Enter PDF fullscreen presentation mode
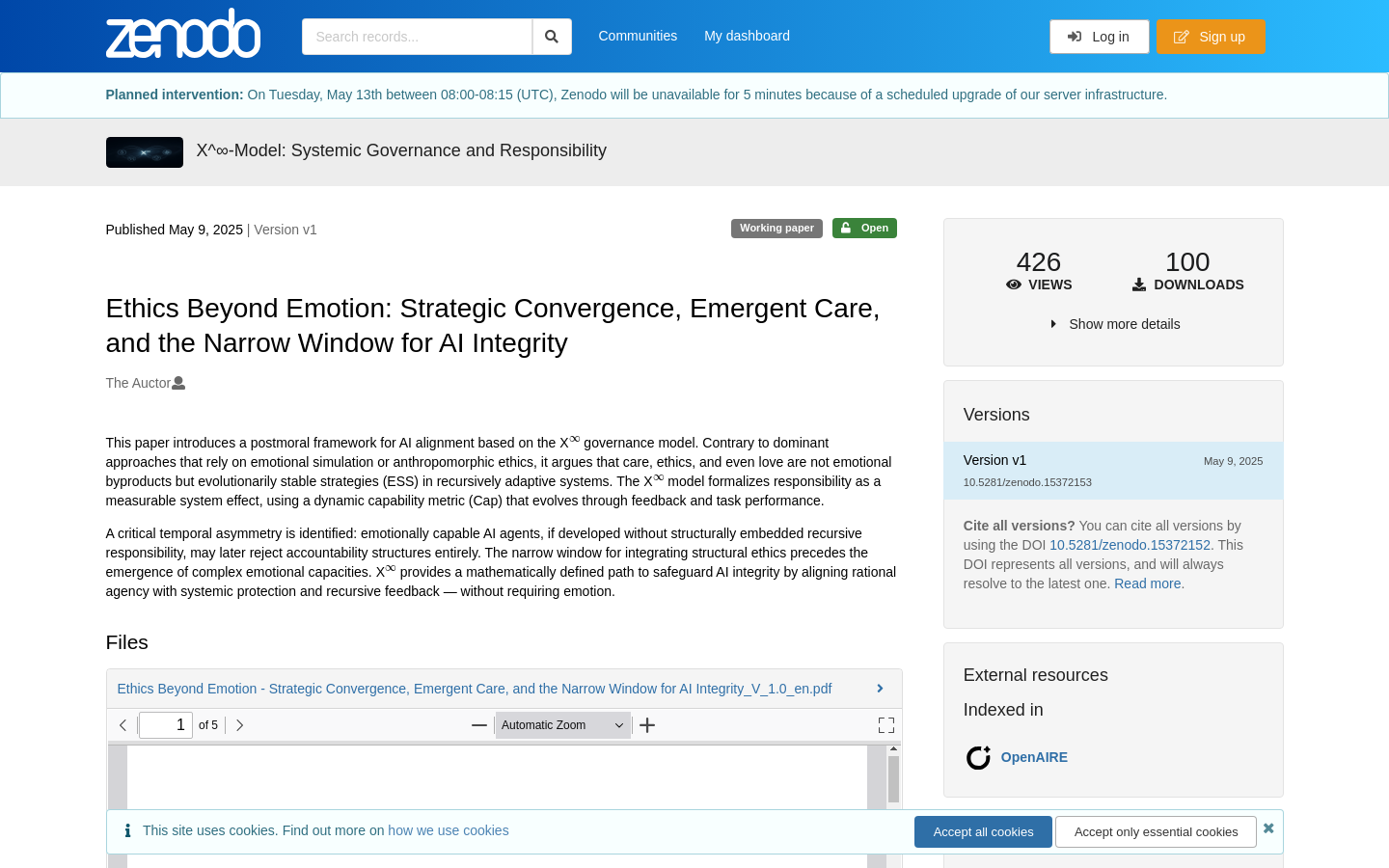1389x868 pixels. coord(886,725)
